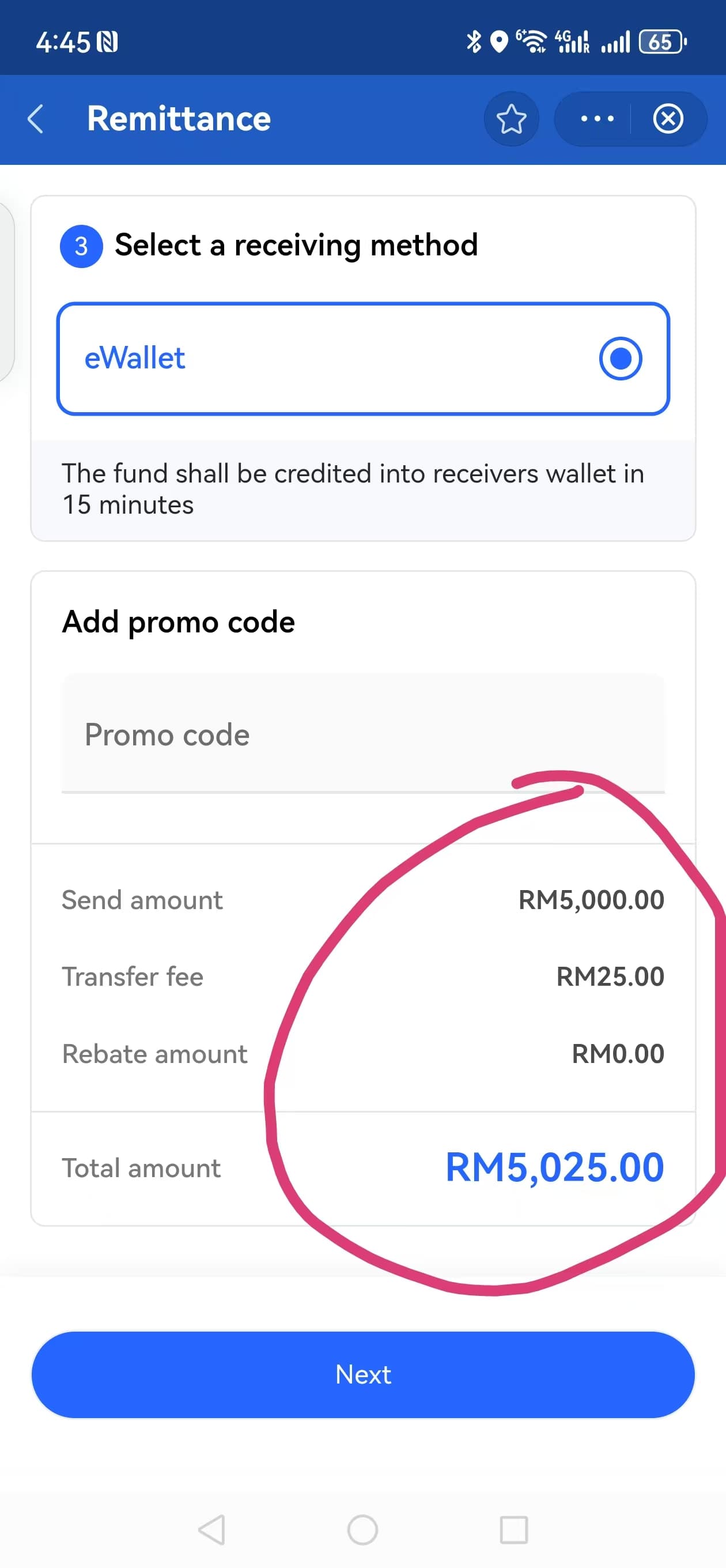The width and height of the screenshot is (726, 1568).
Task: Open the three-dots more options menu
Action: (597, 119)
